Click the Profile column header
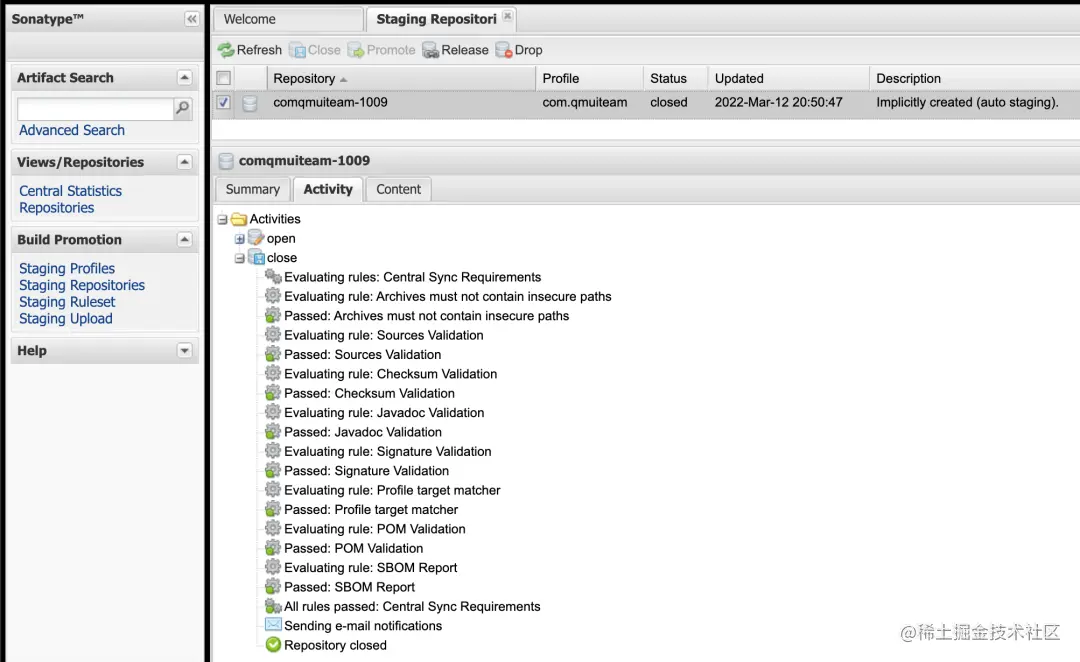The width and height of the screenshot is (1080, 662). click(x=590, y=79)
